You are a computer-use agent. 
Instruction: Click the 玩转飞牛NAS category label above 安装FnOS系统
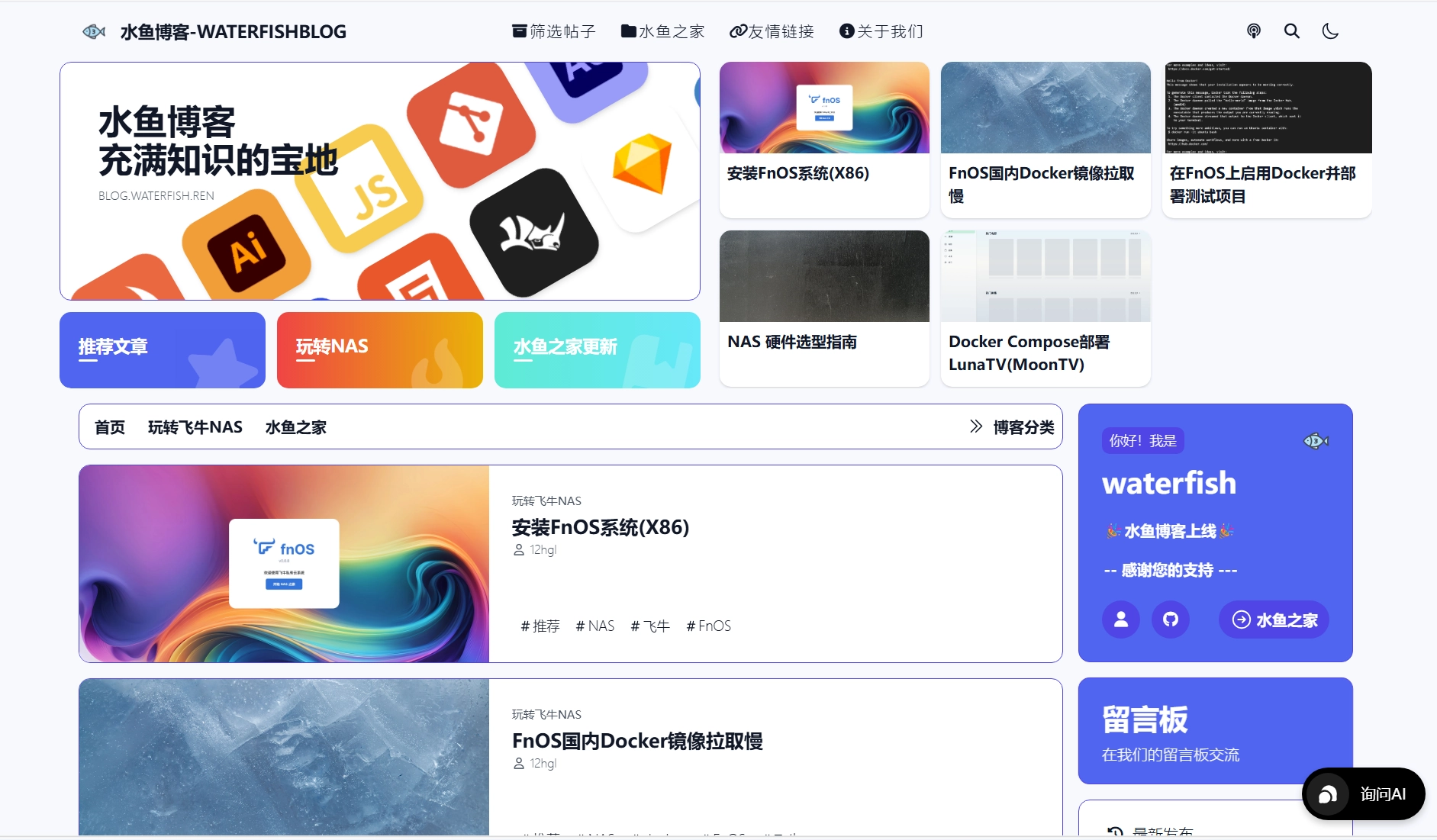click(546, 500)
